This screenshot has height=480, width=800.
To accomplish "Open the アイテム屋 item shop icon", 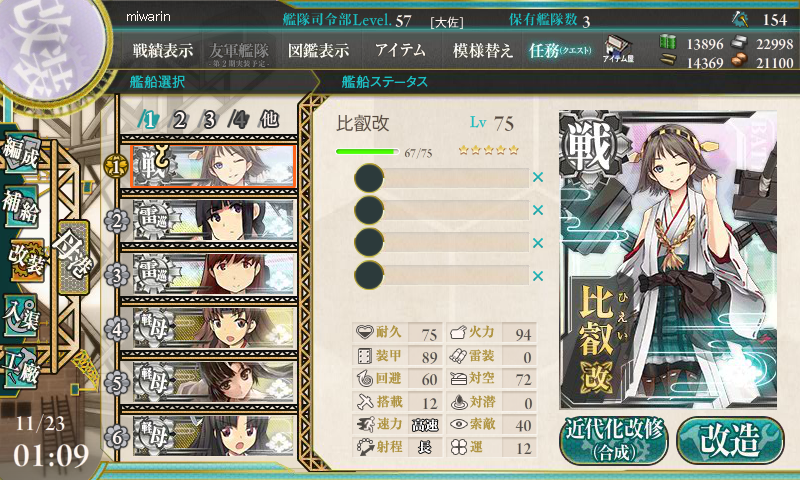I will click(x=618, y=50).
